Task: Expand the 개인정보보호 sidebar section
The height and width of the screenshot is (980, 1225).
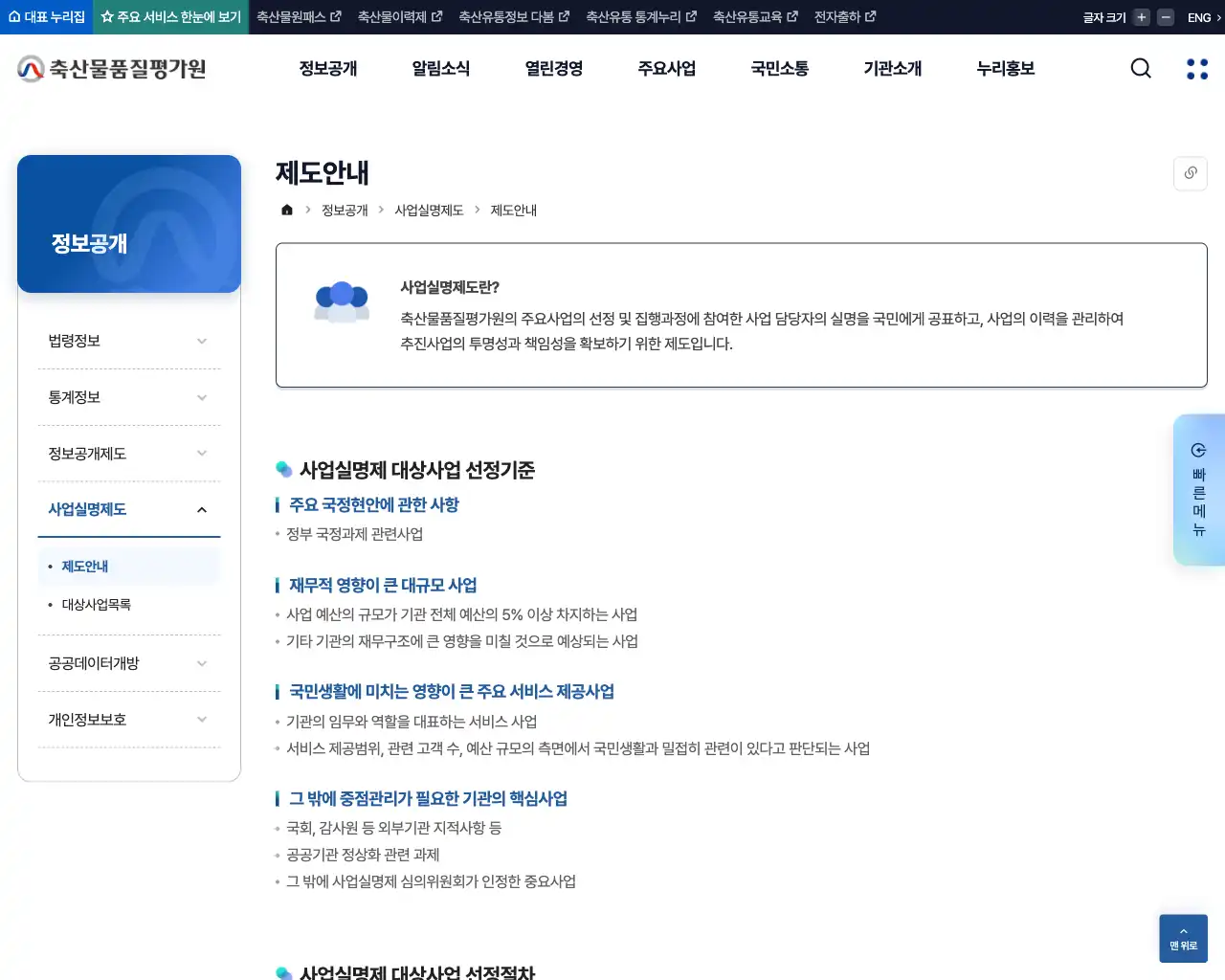Action: [129, 719]
